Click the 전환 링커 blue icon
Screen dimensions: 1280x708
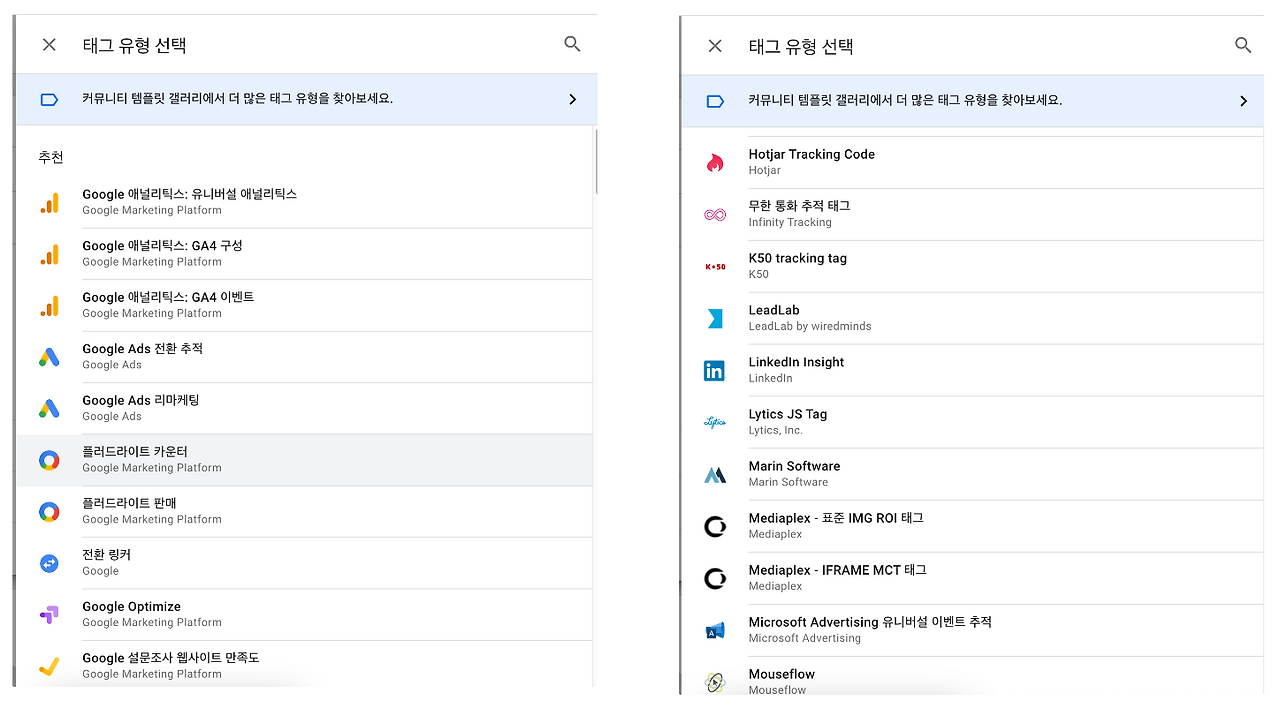click(49, 563)
